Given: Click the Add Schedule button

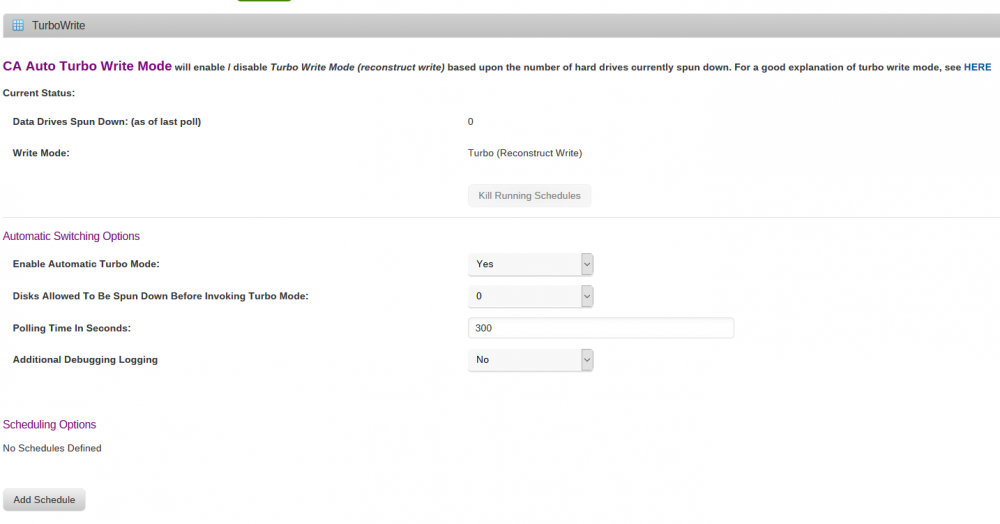Looking at the screenshot, I should [x=44, y=500].
